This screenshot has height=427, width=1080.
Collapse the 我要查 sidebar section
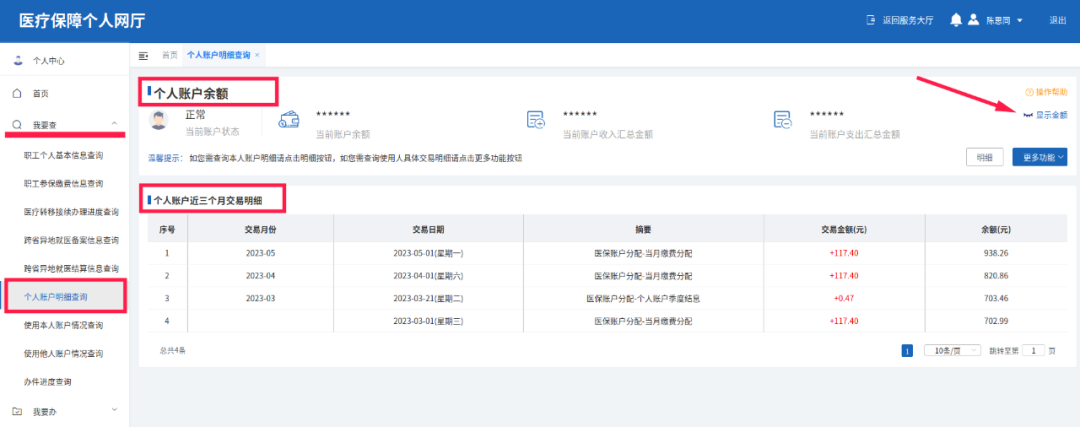coord(114,124)
